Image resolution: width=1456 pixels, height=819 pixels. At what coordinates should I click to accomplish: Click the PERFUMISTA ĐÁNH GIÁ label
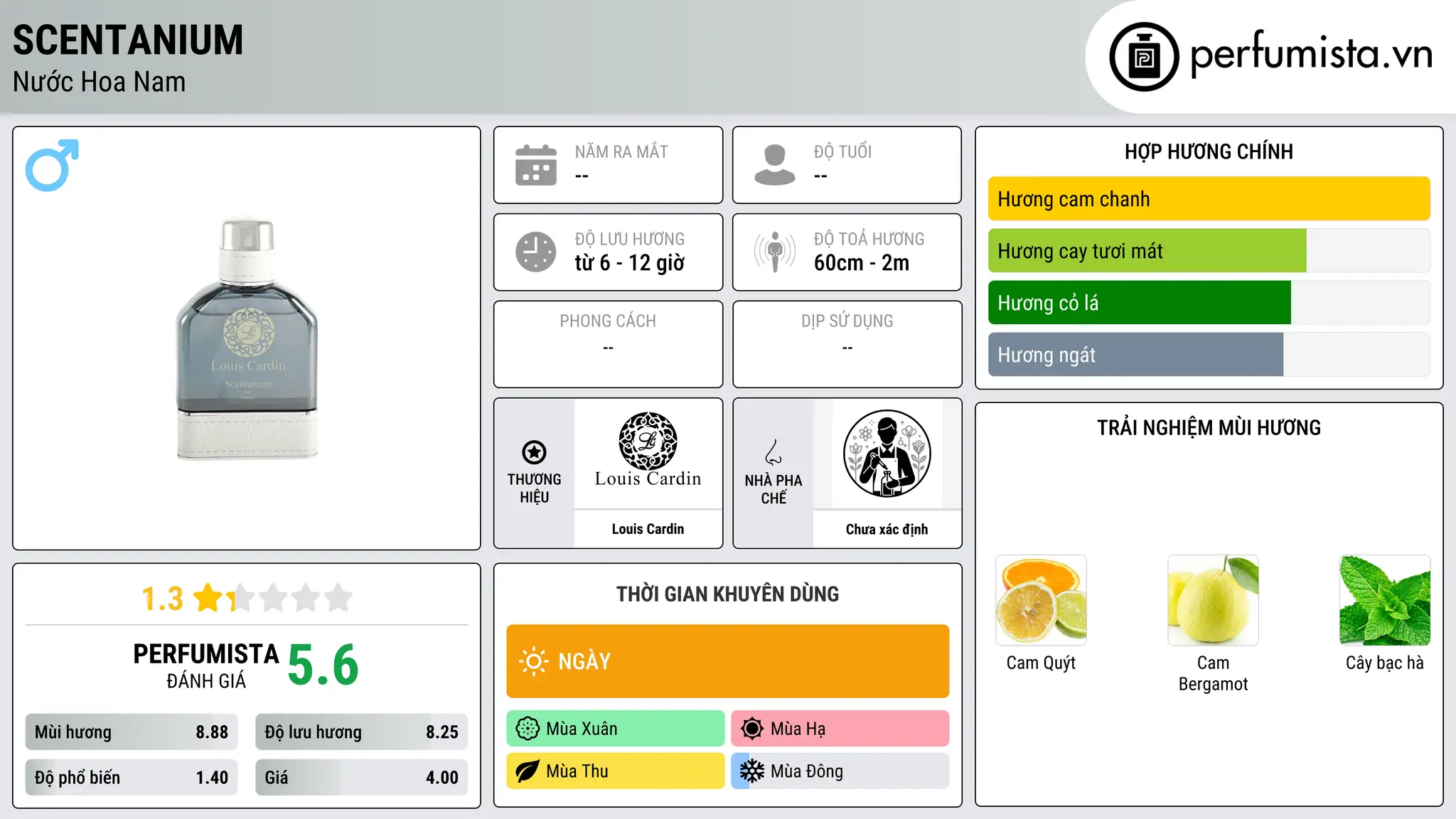pyautogui.click(x=206, y=665)
